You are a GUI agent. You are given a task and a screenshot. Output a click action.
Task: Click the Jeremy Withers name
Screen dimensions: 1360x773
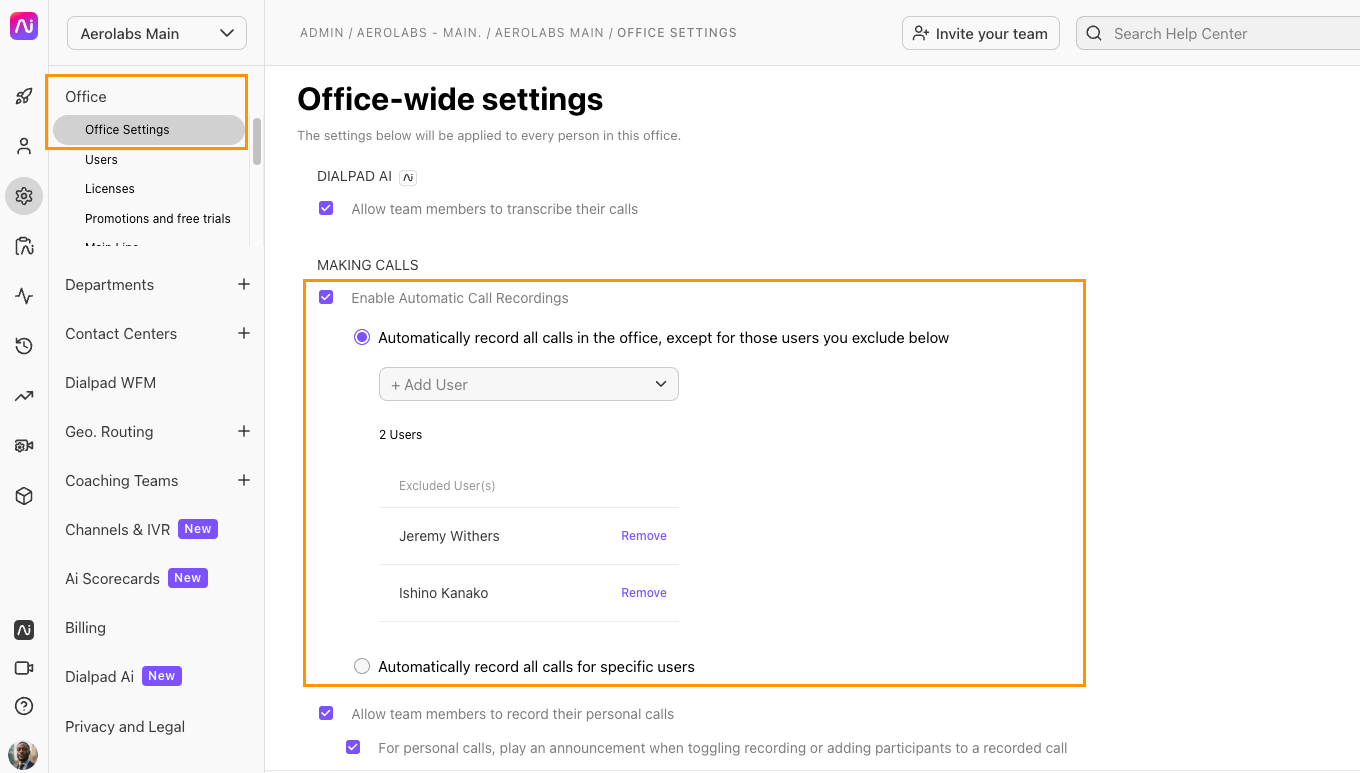coord(449,536)
